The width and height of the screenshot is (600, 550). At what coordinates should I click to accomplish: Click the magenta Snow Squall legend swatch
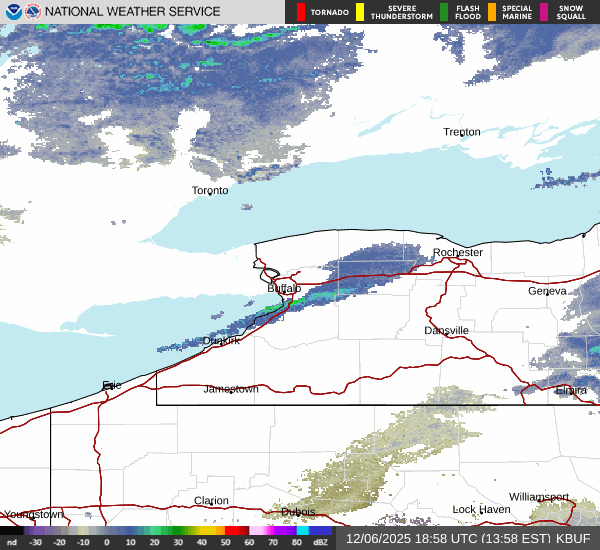coord(544,12)
